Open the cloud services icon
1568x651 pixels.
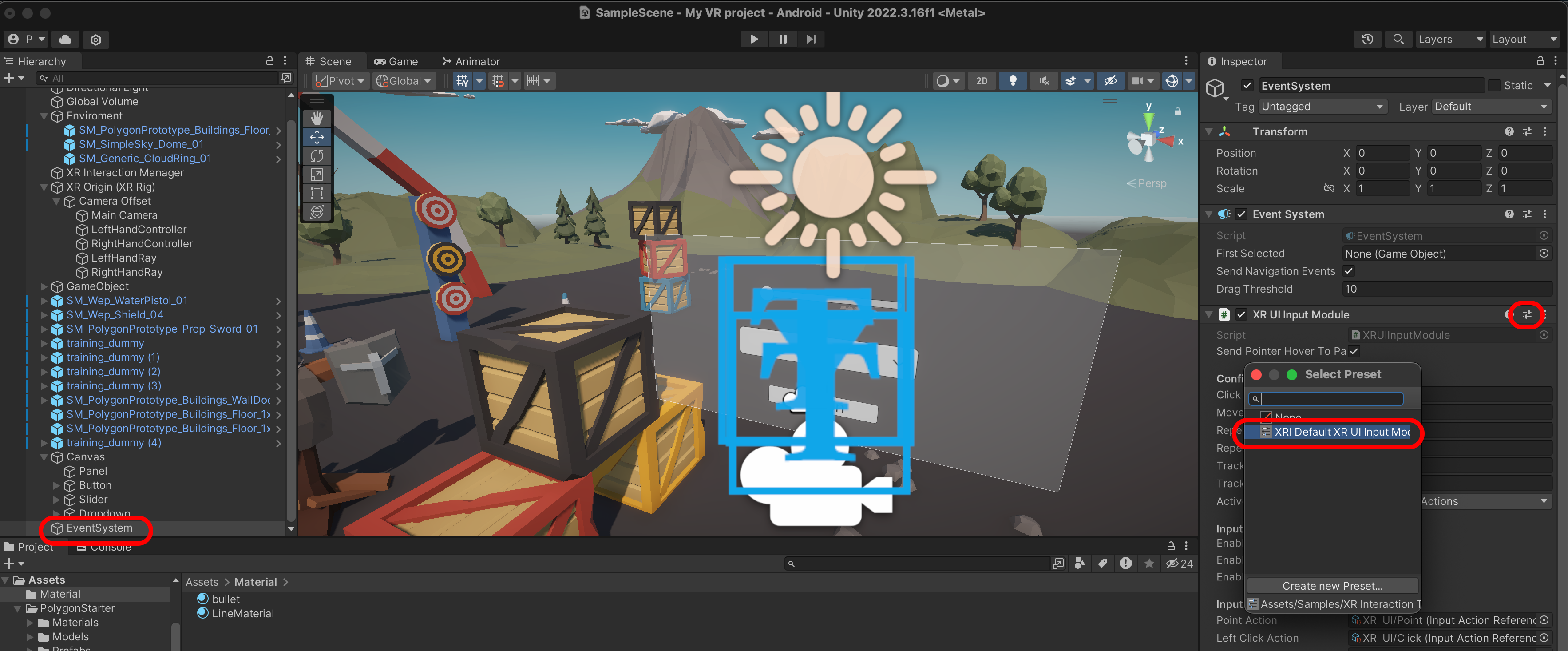click(65, 40)
